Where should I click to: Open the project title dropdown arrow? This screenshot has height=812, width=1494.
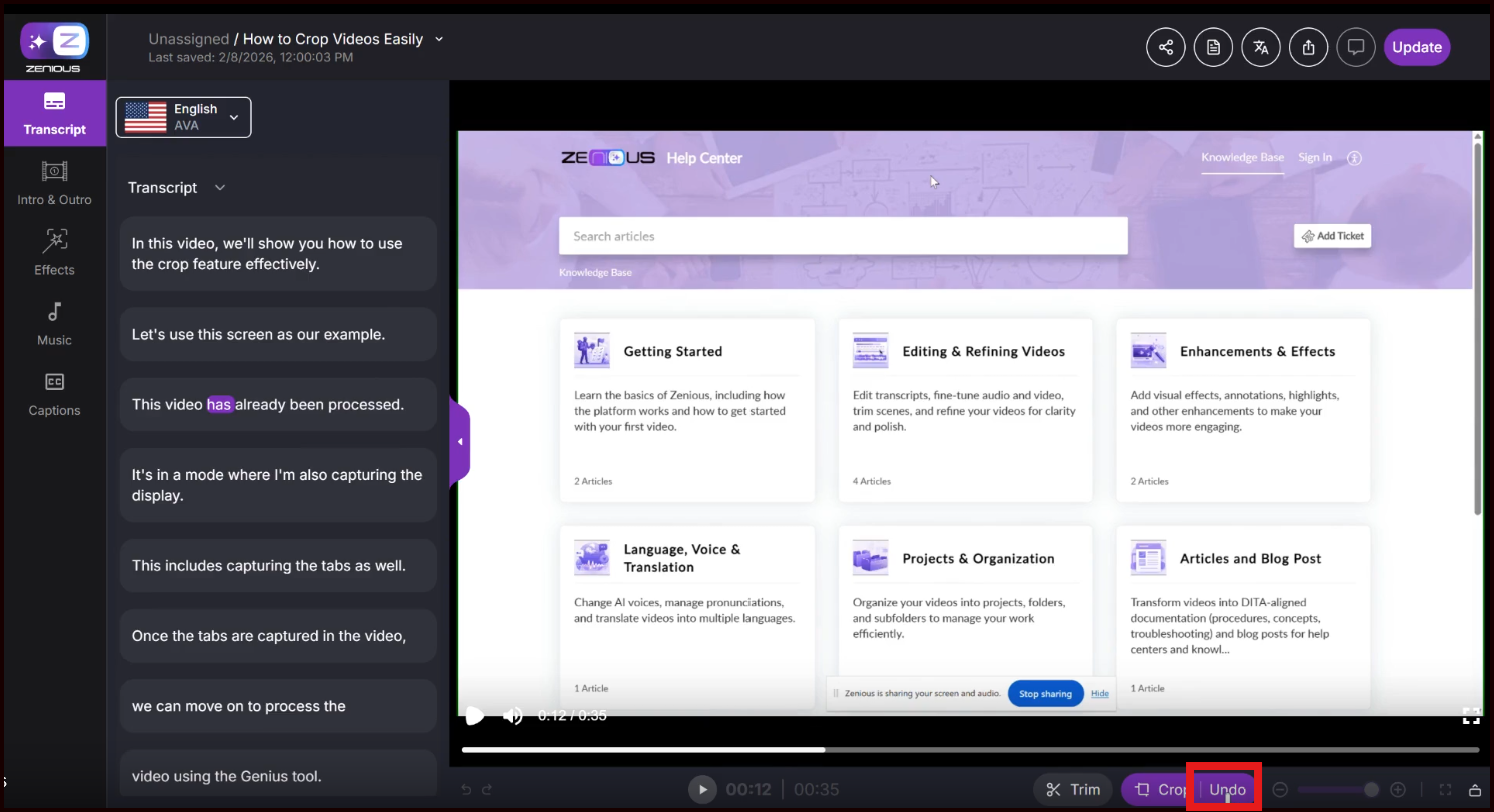coord(439,39)
